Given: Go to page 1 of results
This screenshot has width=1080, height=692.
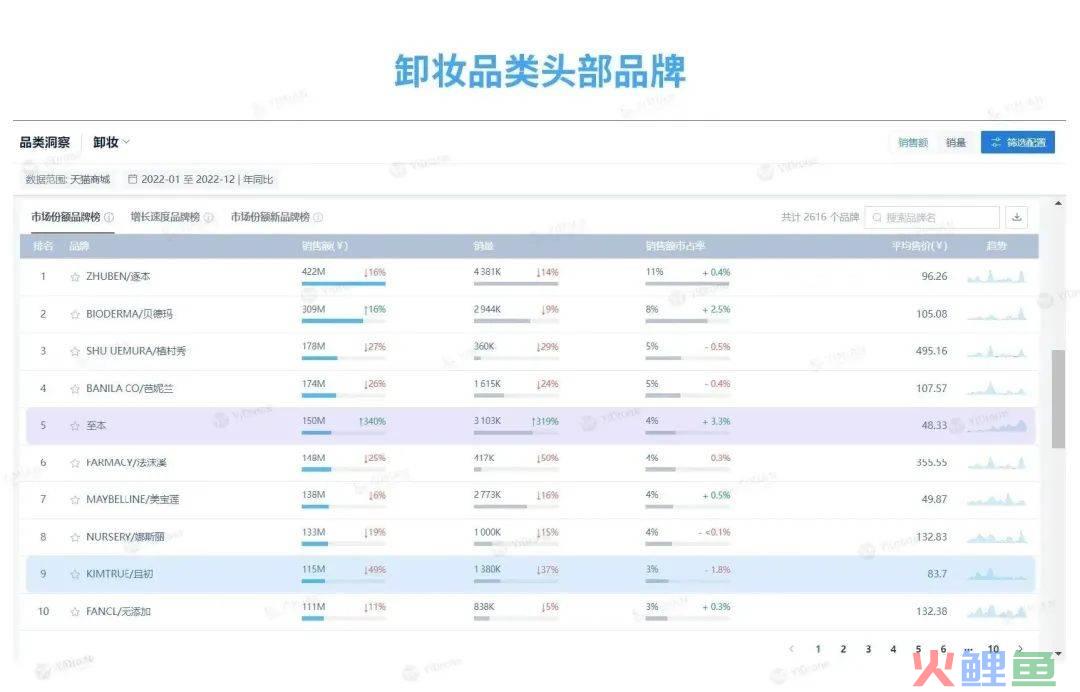Looking at the screenshot, I should pyautogui.click(x=818, y=649).
